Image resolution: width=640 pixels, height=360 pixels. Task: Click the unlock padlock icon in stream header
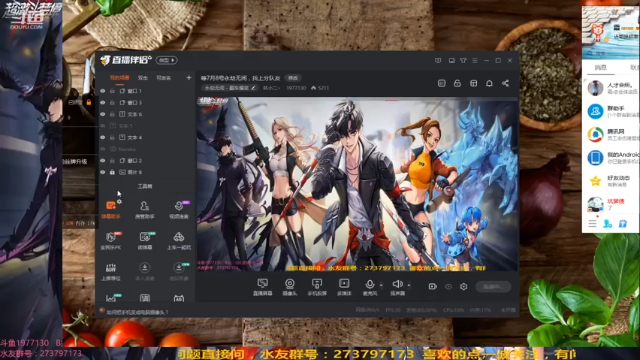(457, 83)
